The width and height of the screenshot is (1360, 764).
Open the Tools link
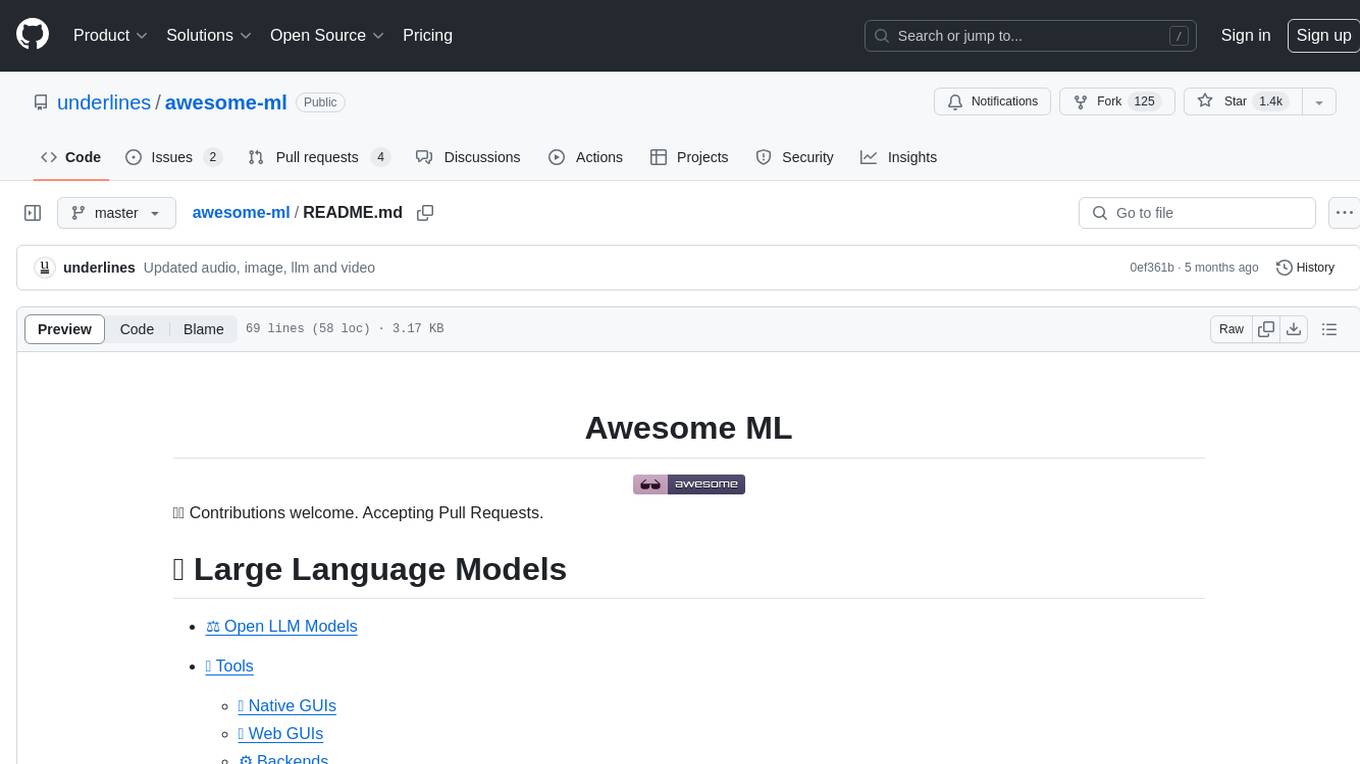click(x=229, y=666)
